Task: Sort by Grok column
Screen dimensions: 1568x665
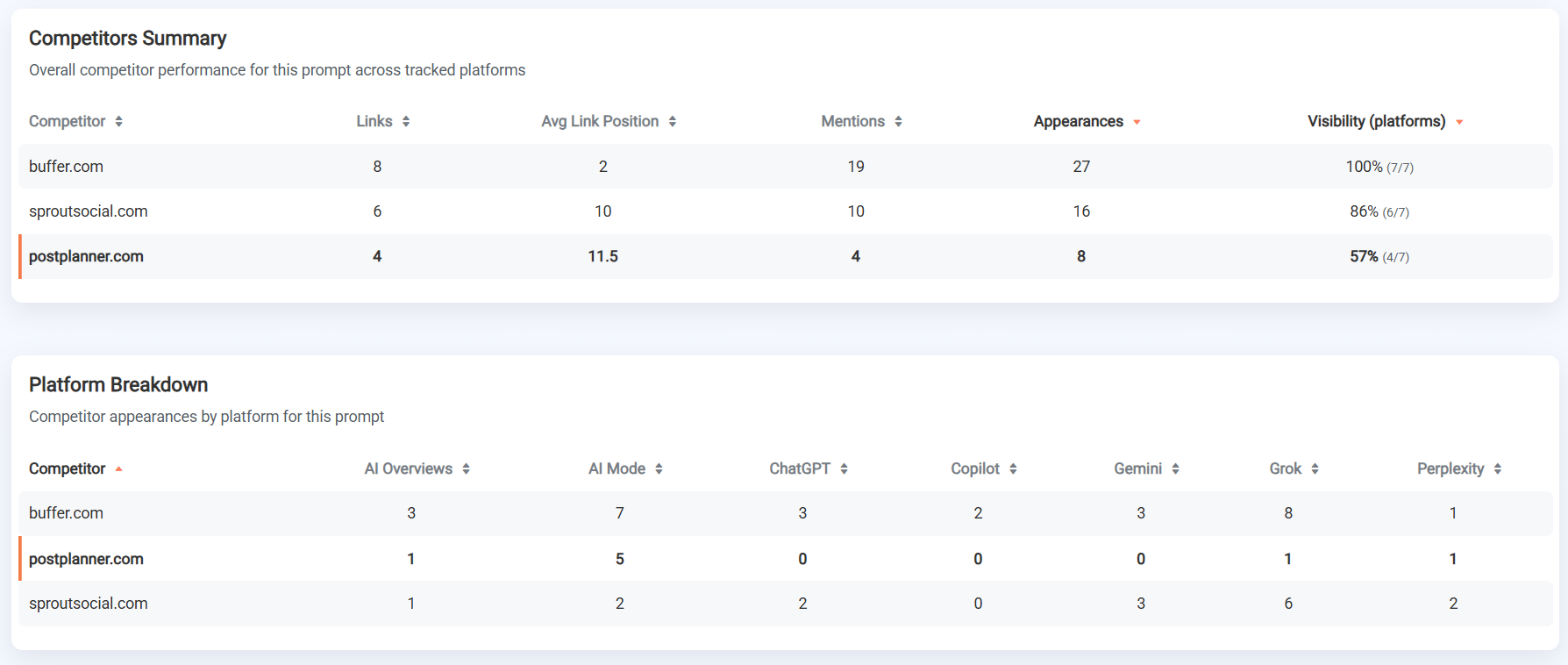Action: click(x=1294, y=468)
